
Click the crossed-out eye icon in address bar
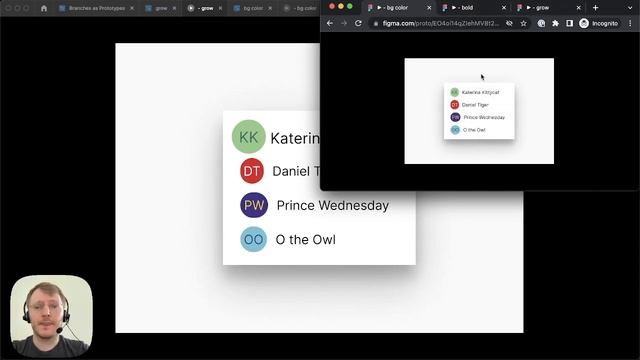[509, 24]
